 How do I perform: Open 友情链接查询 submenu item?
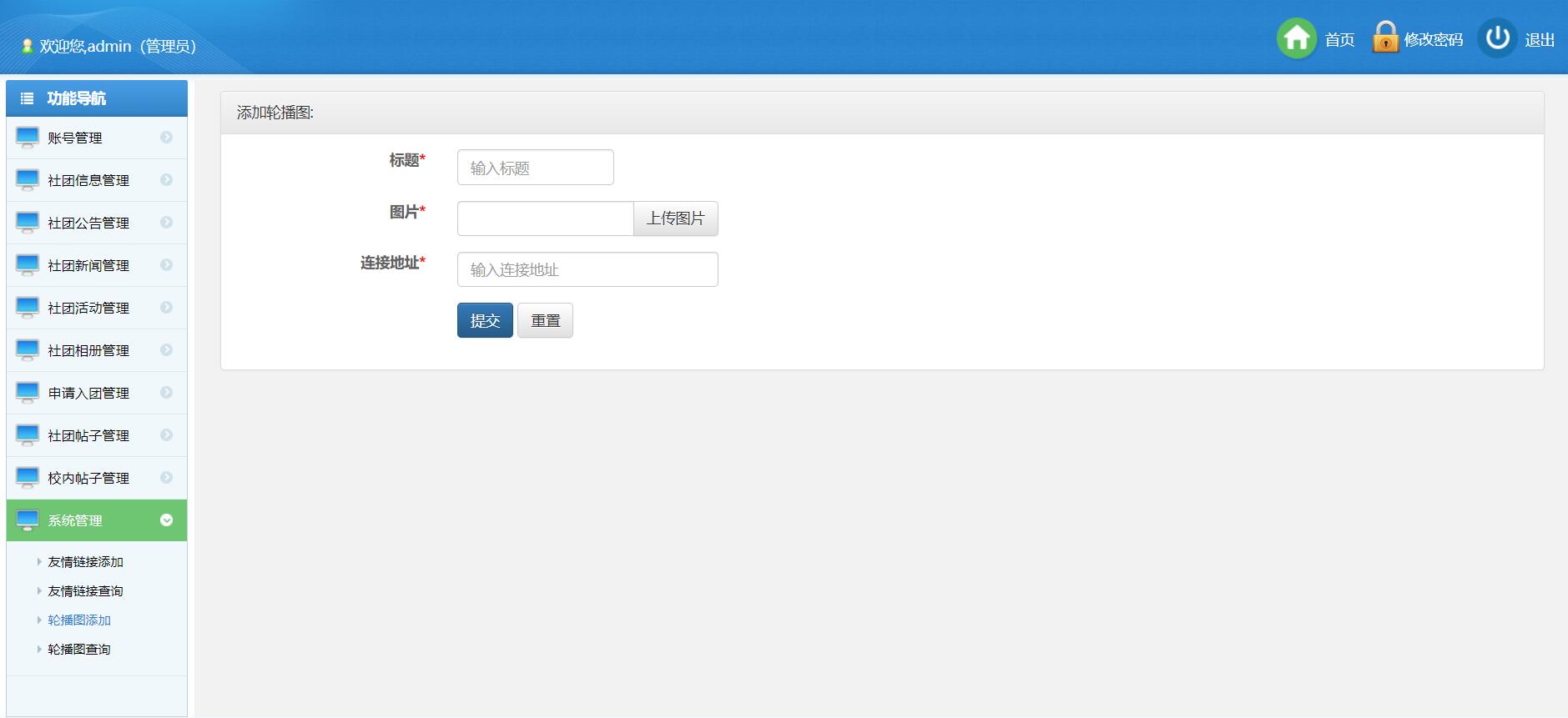click(85, 591)
